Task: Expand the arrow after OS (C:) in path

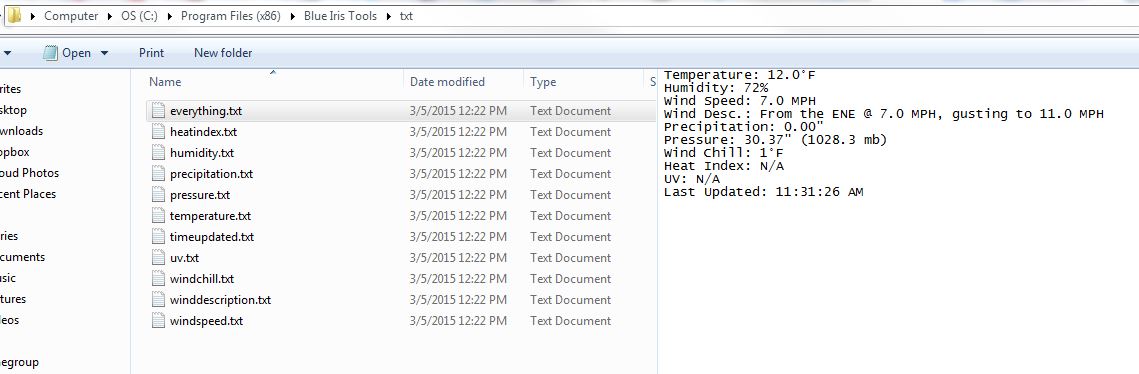Action: [170, 16]
